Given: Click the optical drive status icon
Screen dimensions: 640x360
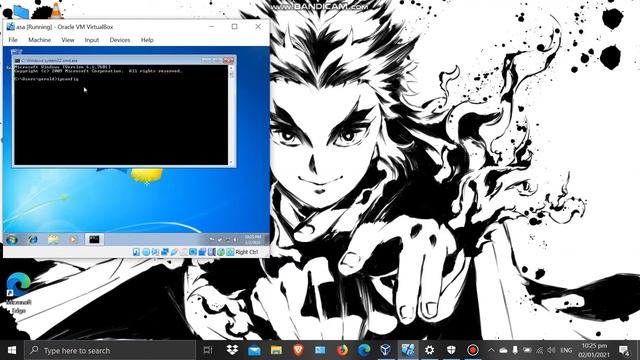Looking at the screenshot, I should point(146,252).
